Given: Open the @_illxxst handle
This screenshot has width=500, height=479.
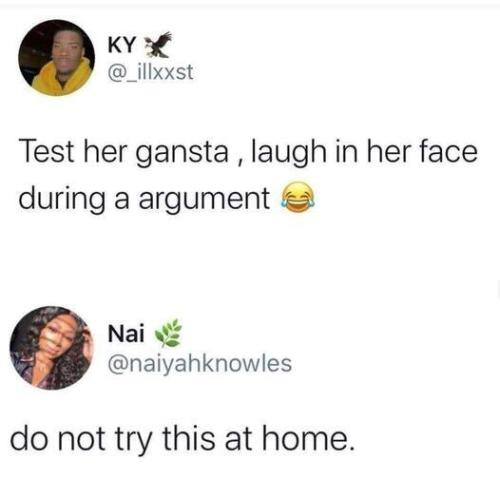Looking at the screenshot, I should [x=150, y=72].
